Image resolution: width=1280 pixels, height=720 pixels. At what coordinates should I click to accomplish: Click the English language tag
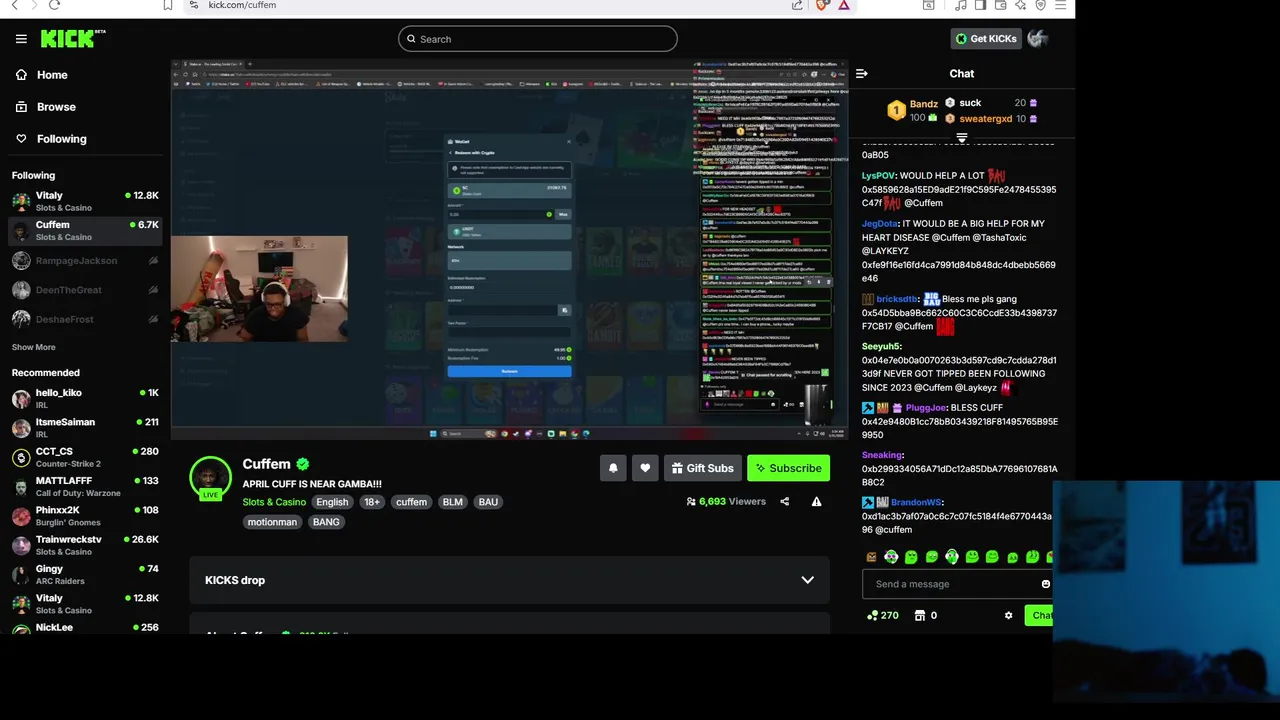tap(332, 502)
